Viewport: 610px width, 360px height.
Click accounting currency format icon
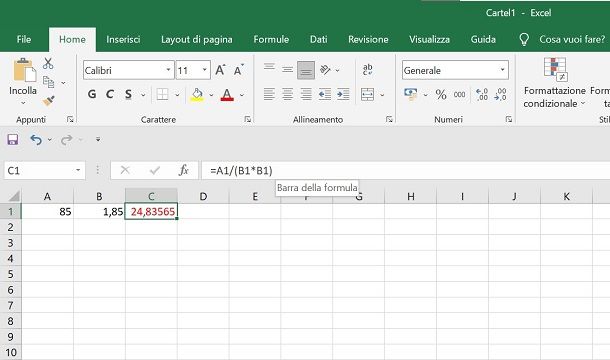(x=410, y=94)
